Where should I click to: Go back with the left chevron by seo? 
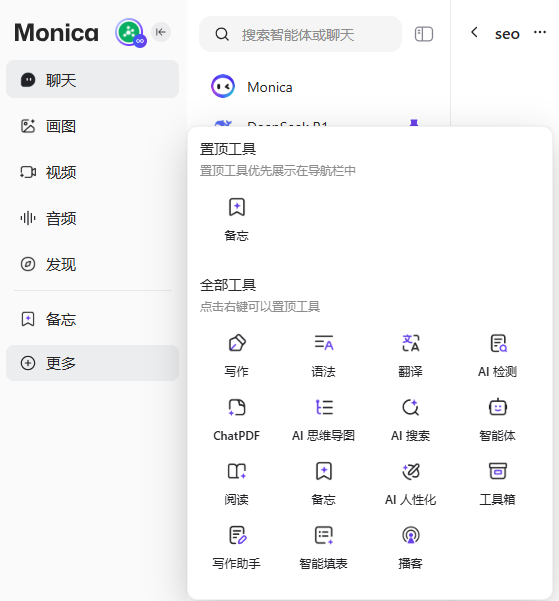[474, 33]
